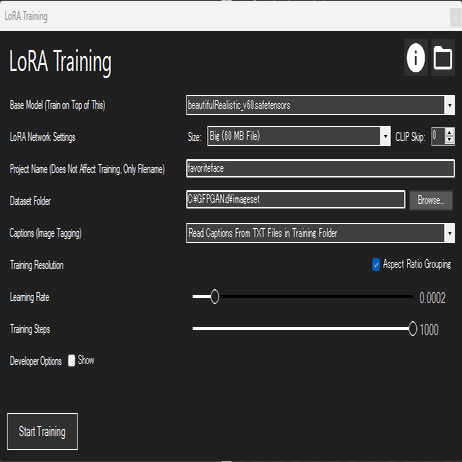Close the LoRA Training window
Viewport: 462px width, 462px height.
(455, 17)
